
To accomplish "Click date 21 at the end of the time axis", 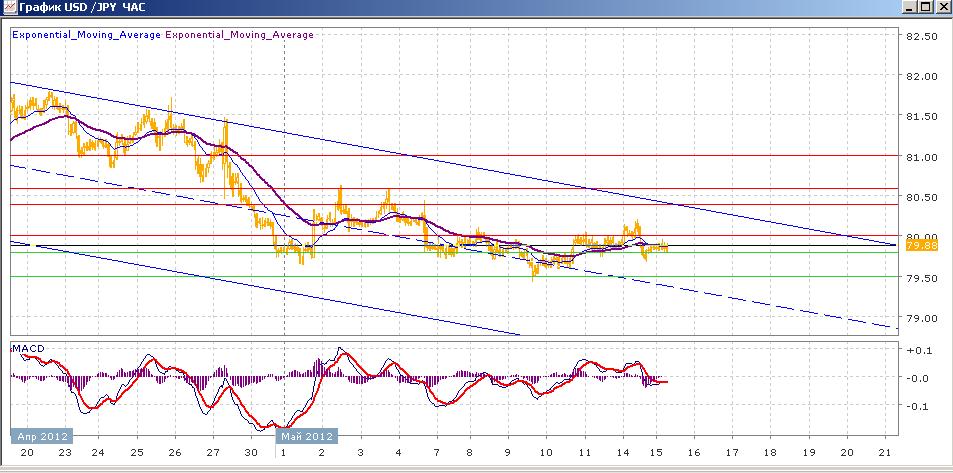I will point(884,453).
